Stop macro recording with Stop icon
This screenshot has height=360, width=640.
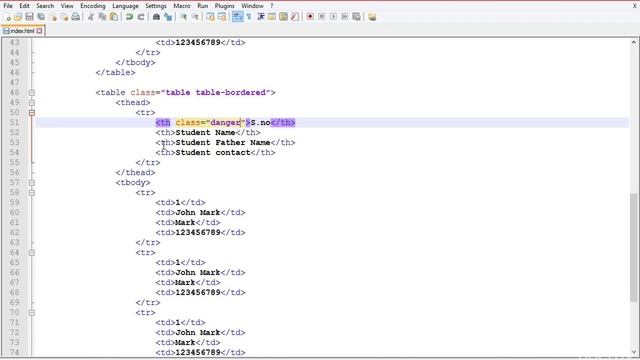[322, 17]
